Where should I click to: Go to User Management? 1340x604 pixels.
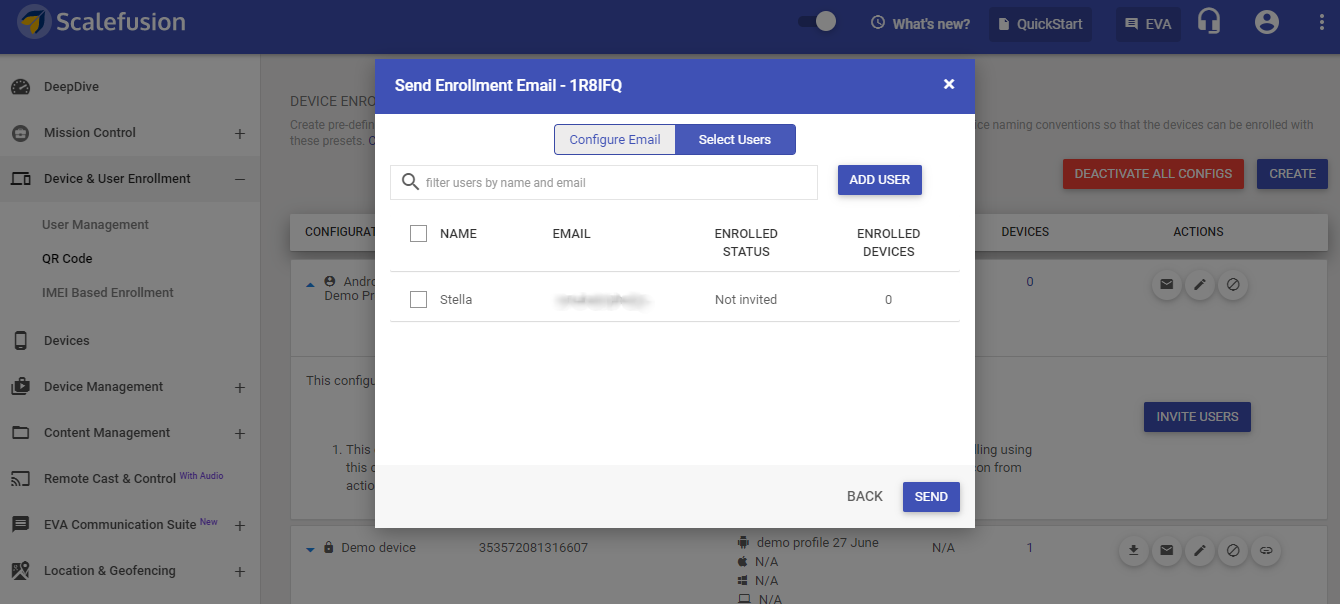tap(95, 225)
